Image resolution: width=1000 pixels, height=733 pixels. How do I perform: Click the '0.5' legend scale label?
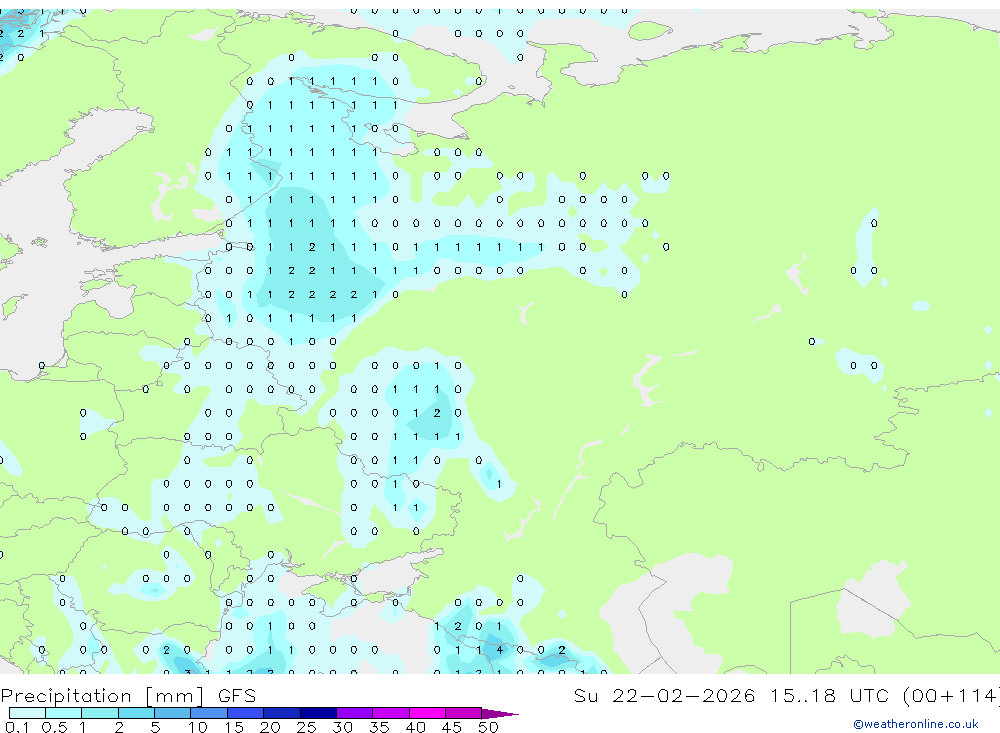coord(54,727)
